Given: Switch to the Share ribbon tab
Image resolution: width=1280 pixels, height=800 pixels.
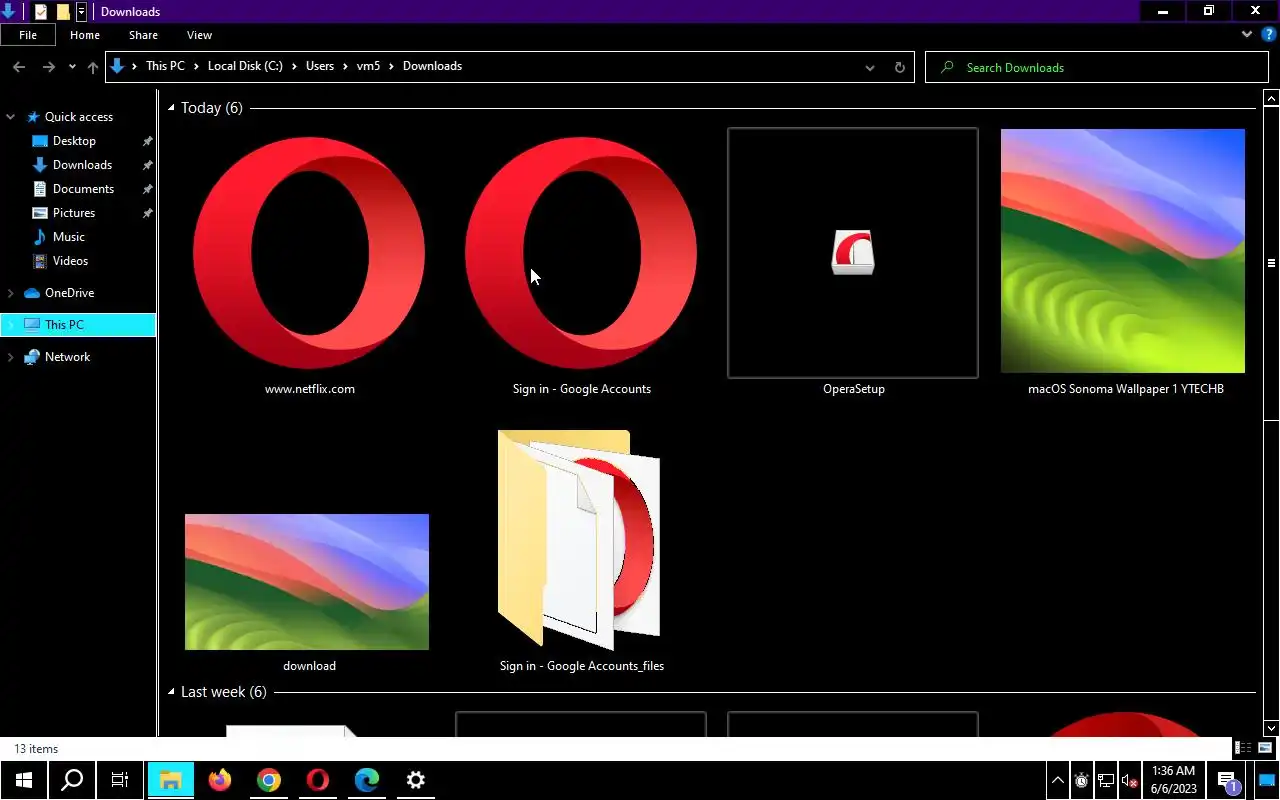Looking at the screenshot, I should pyautogui.click(x=143, y=35).
